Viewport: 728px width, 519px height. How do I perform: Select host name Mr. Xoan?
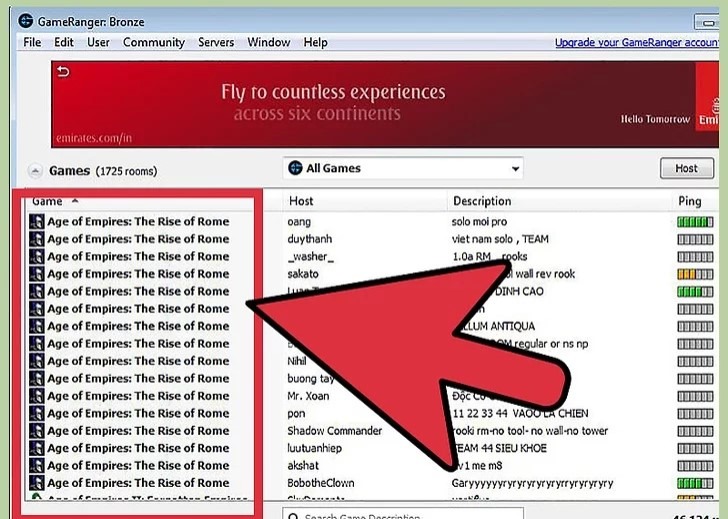[x=308, y=396]
